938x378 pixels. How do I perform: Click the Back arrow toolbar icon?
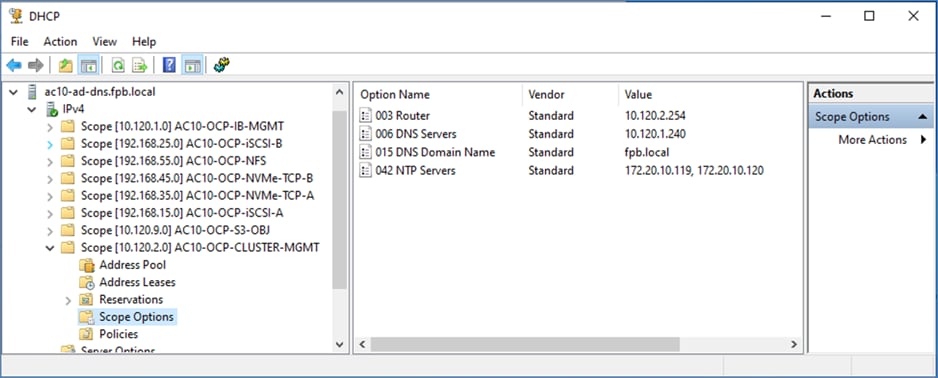(x=14, y=65)
